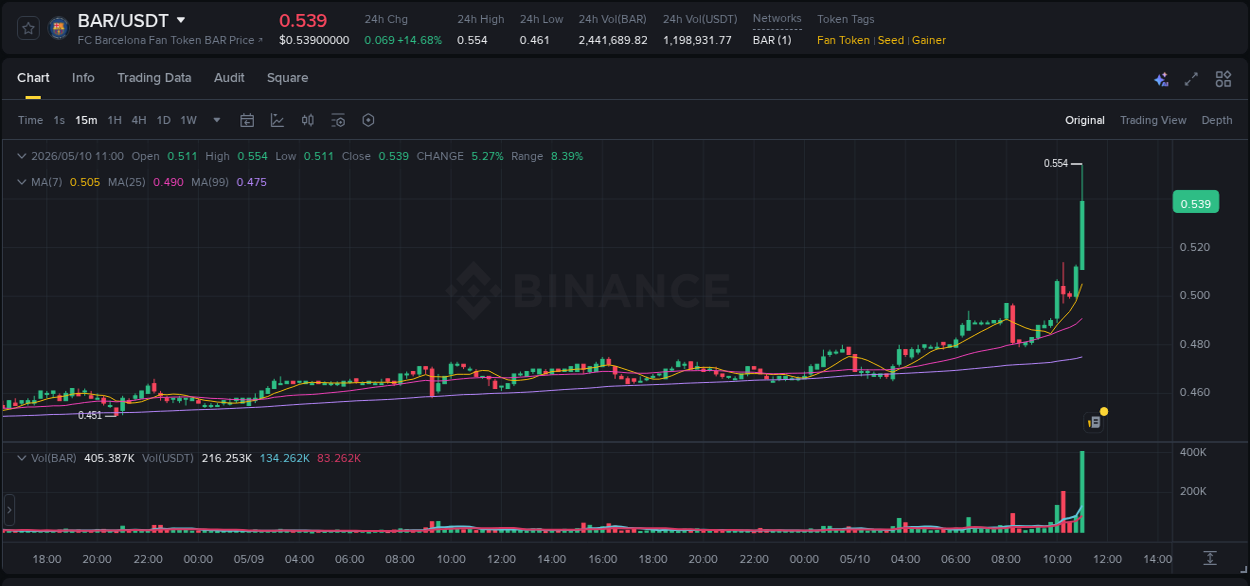Click the CHANGE value 5.27%

coord(487,156)
